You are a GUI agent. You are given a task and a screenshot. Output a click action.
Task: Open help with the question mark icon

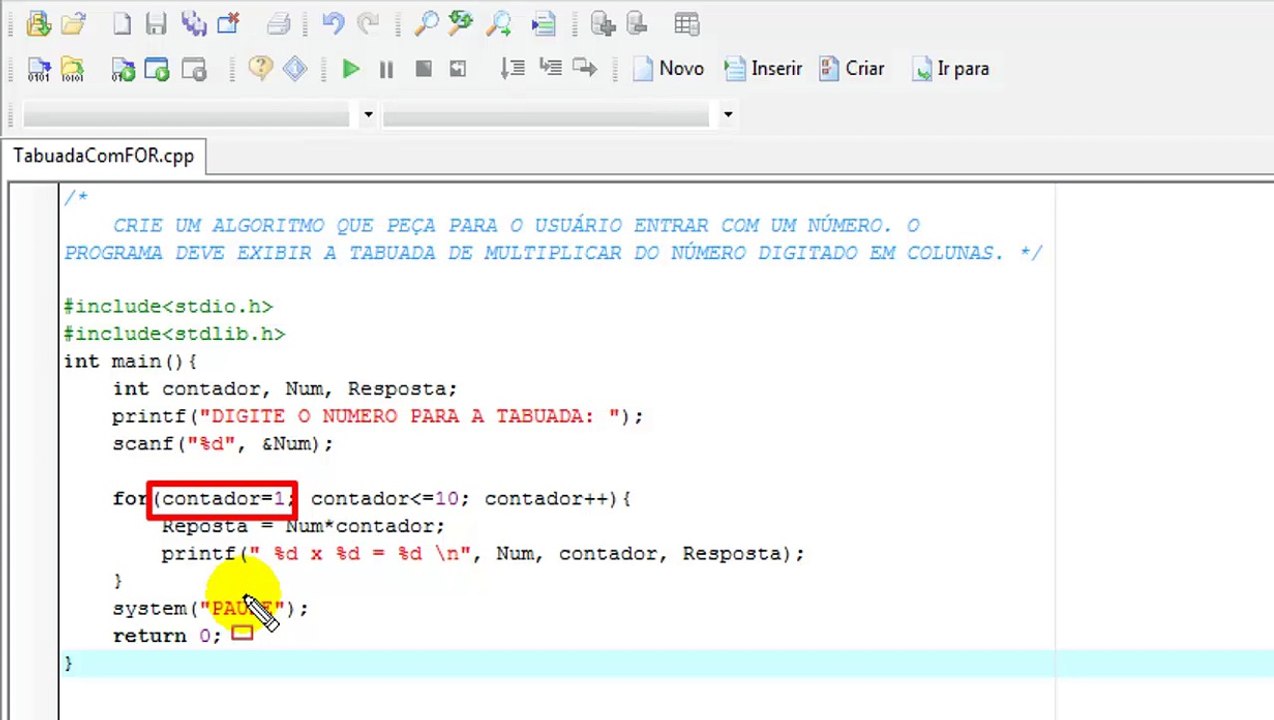pyautogui.click(x=260, y=68)
